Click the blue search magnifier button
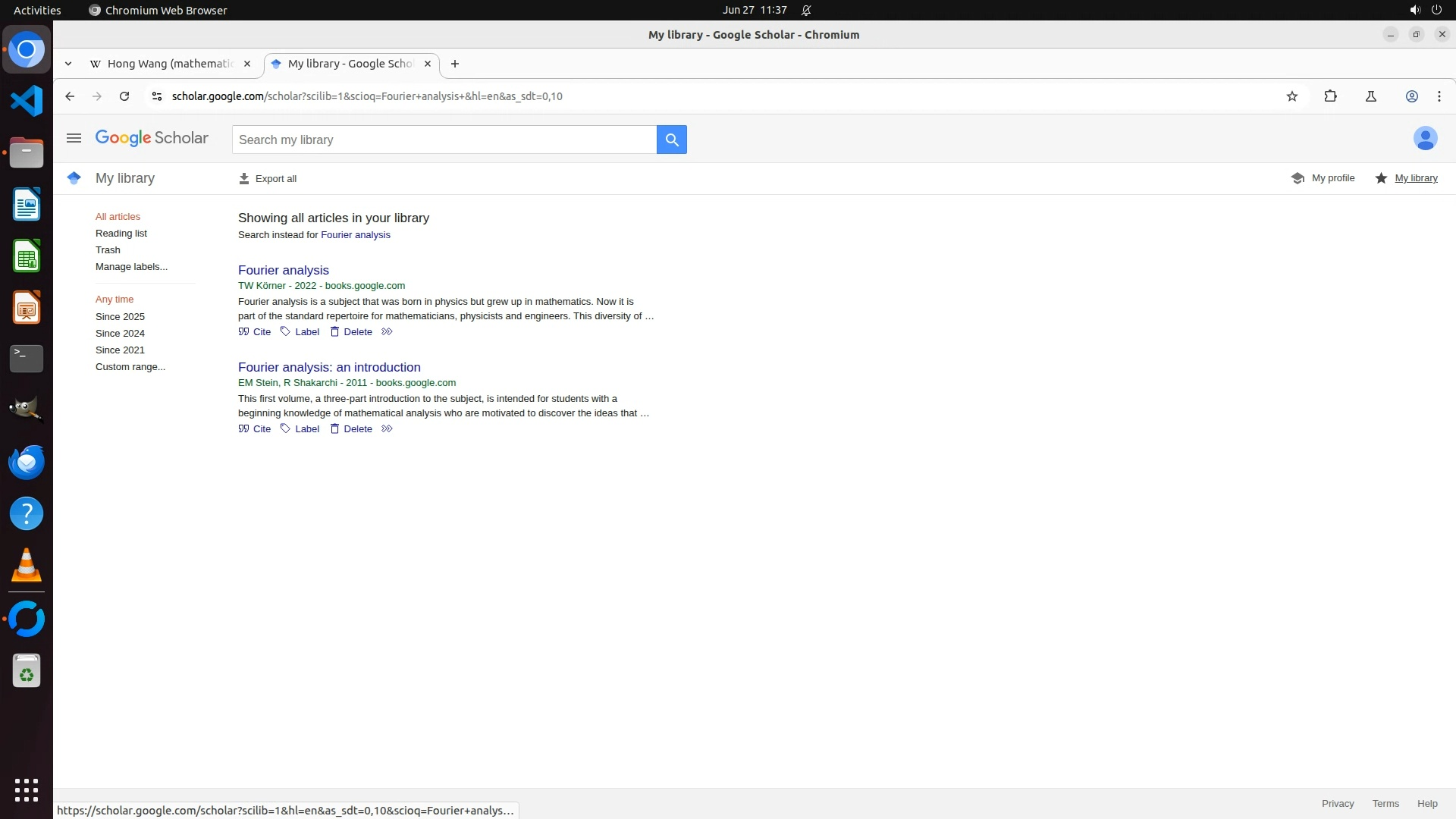 pos(671,140)
